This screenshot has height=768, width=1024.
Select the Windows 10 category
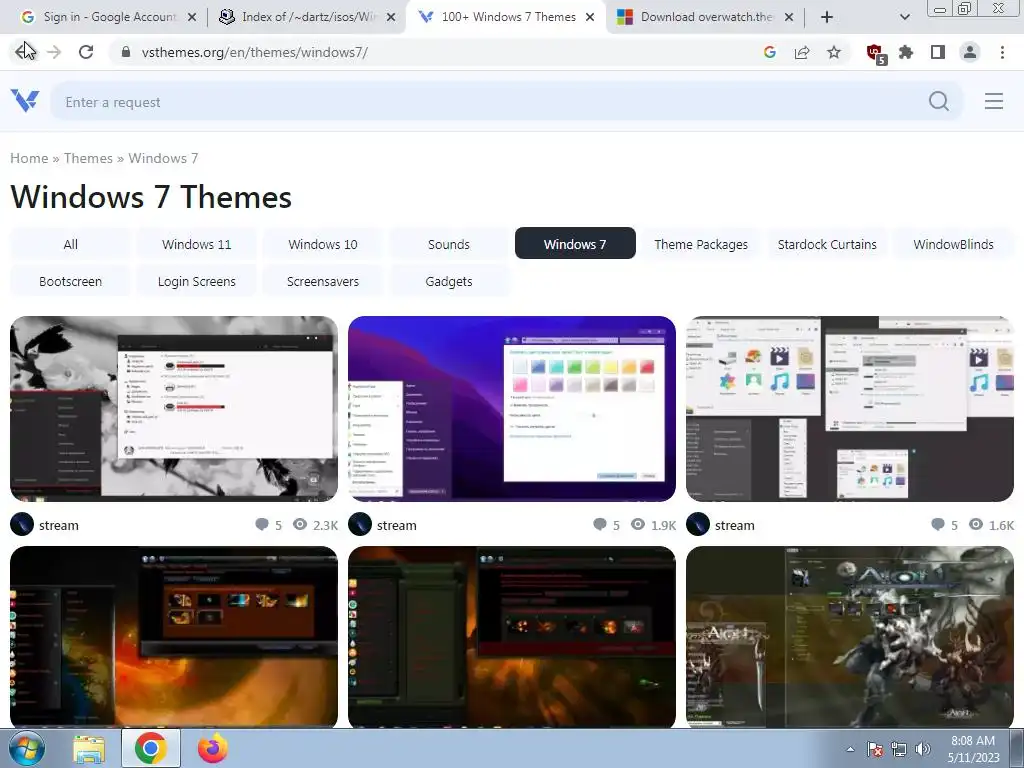pyautogui.click(x=323, y=244)
